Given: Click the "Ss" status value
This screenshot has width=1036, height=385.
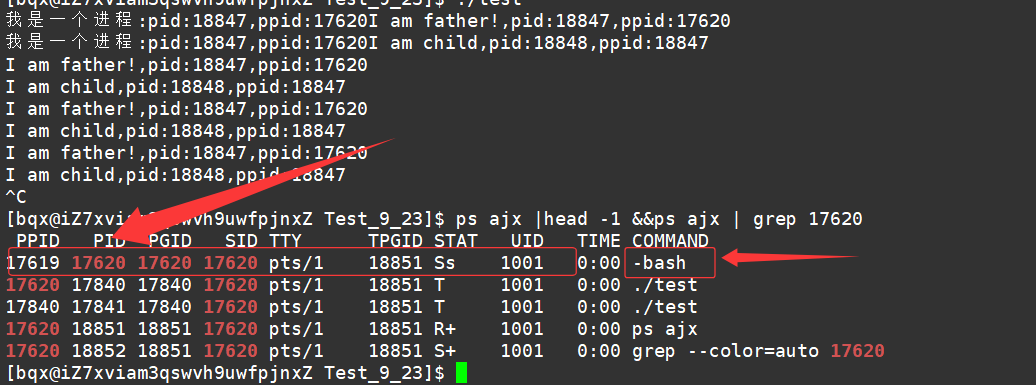Looking at the screenshot, I should (445, 263).
